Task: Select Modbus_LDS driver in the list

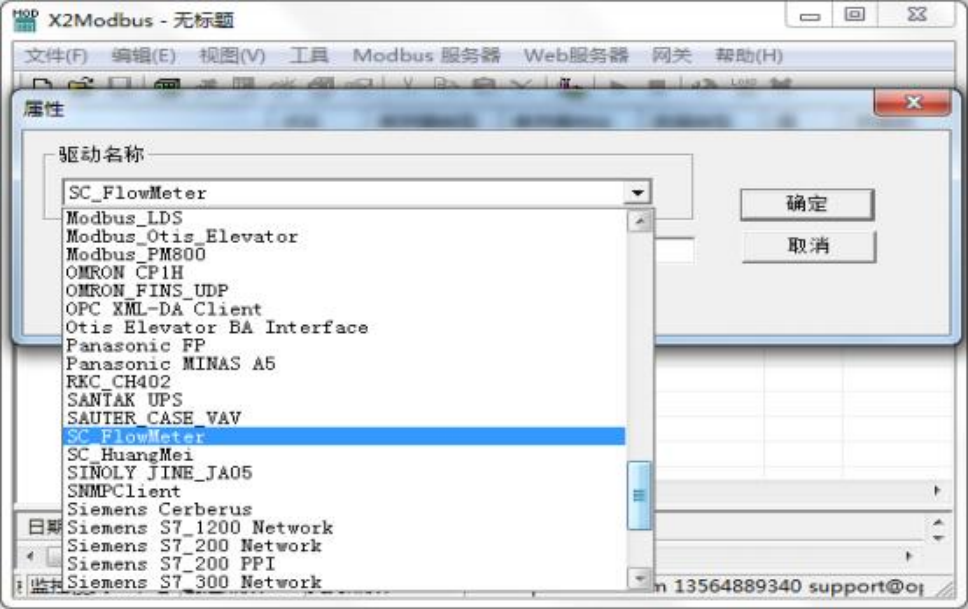Action: tap(344, 218)
